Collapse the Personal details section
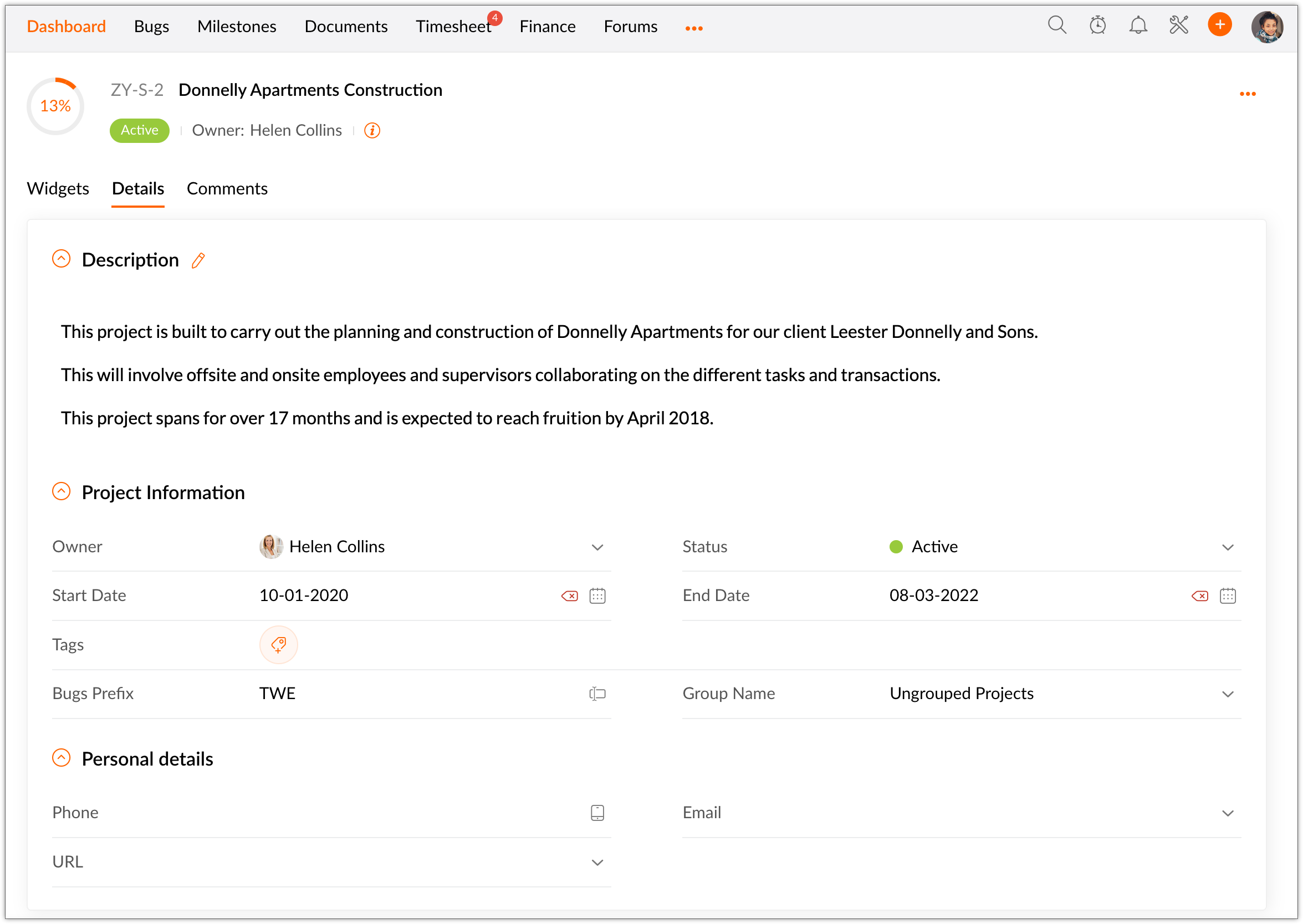This screenshot has height=924, width=1303. tap(62, 758)
